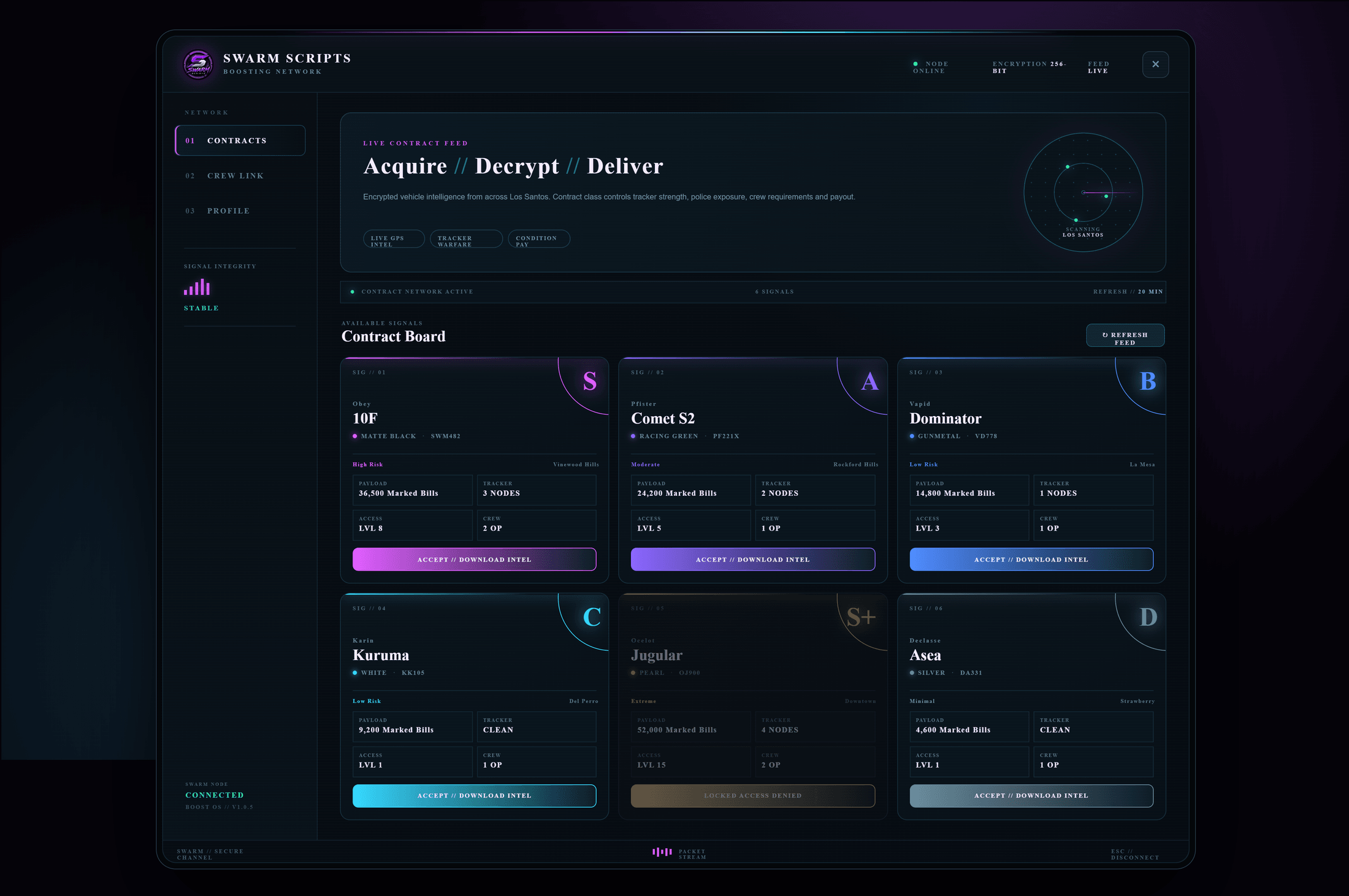Accept the Vapid Dominator contract
Image resolution: width=1349 pixels, height=896 pixels.
pyautogui.click(x=1031, y=560)
